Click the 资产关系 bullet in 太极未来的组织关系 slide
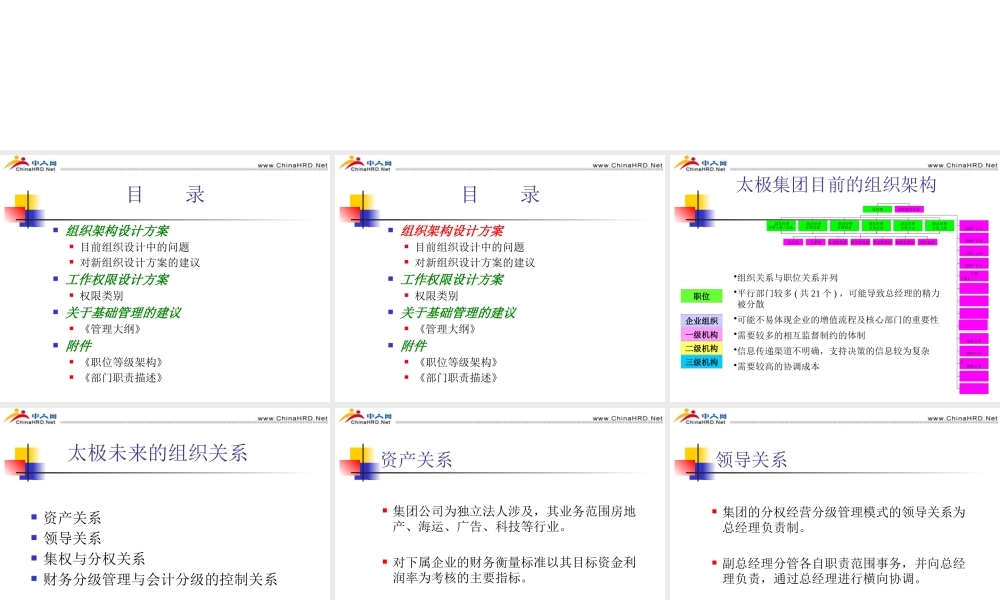Viewport: 1000px width, 600px height. pyautogui.click(x=72, y=517)
